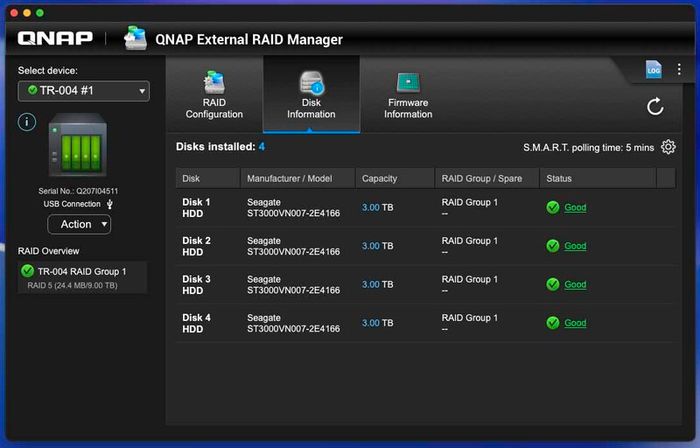
Task: Click the refresh arrow icon
Action: pyautogui.click(x=655, y=107)
